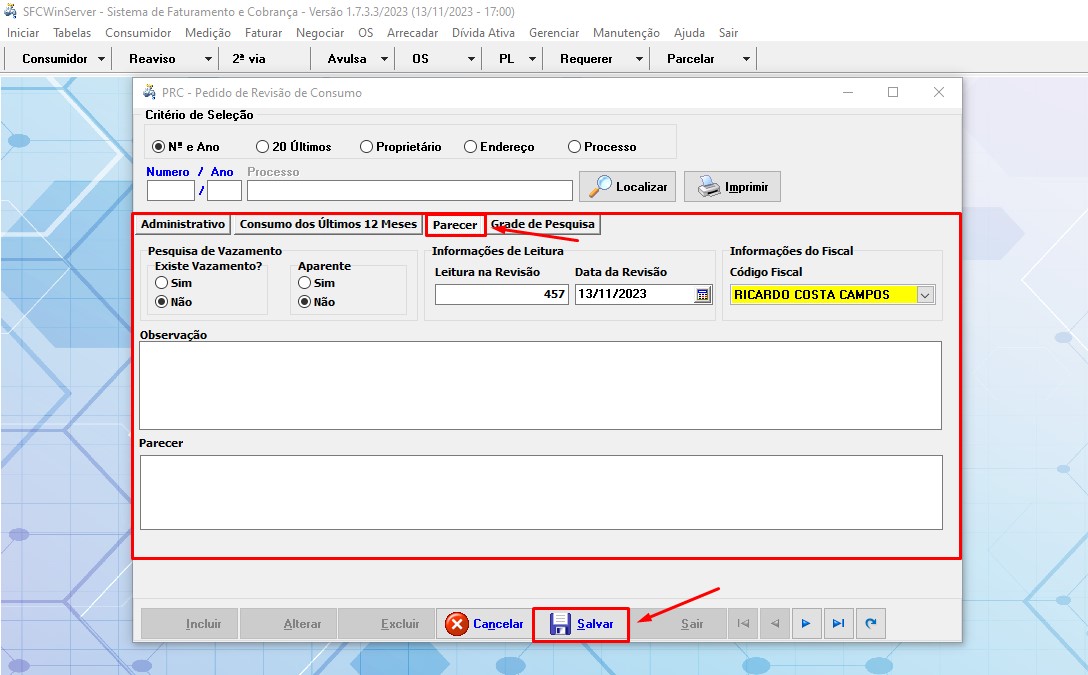Click the refresh arrow in navigation bar

click(871, 624)
